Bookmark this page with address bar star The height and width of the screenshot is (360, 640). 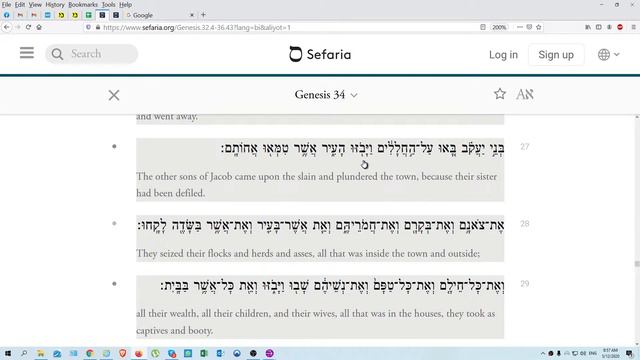(539, 27)
